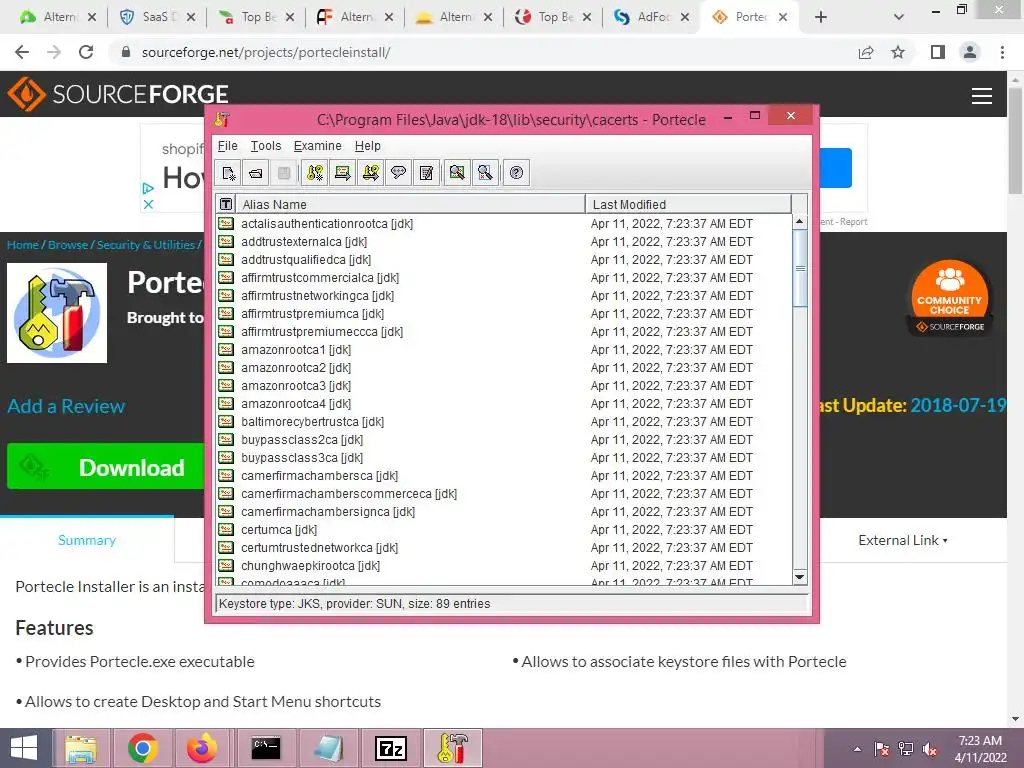Click the Community Choice badge

950,298
